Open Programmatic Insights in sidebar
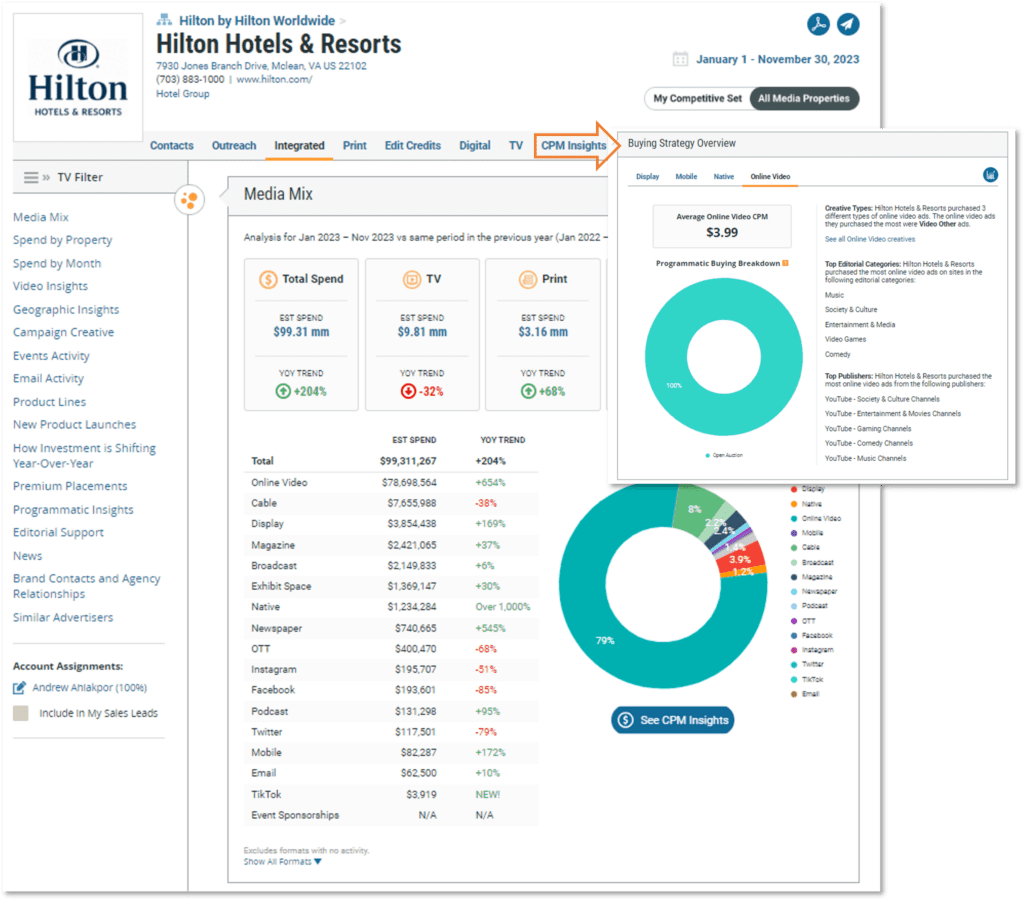1024x900 pixels. point(73,509)
